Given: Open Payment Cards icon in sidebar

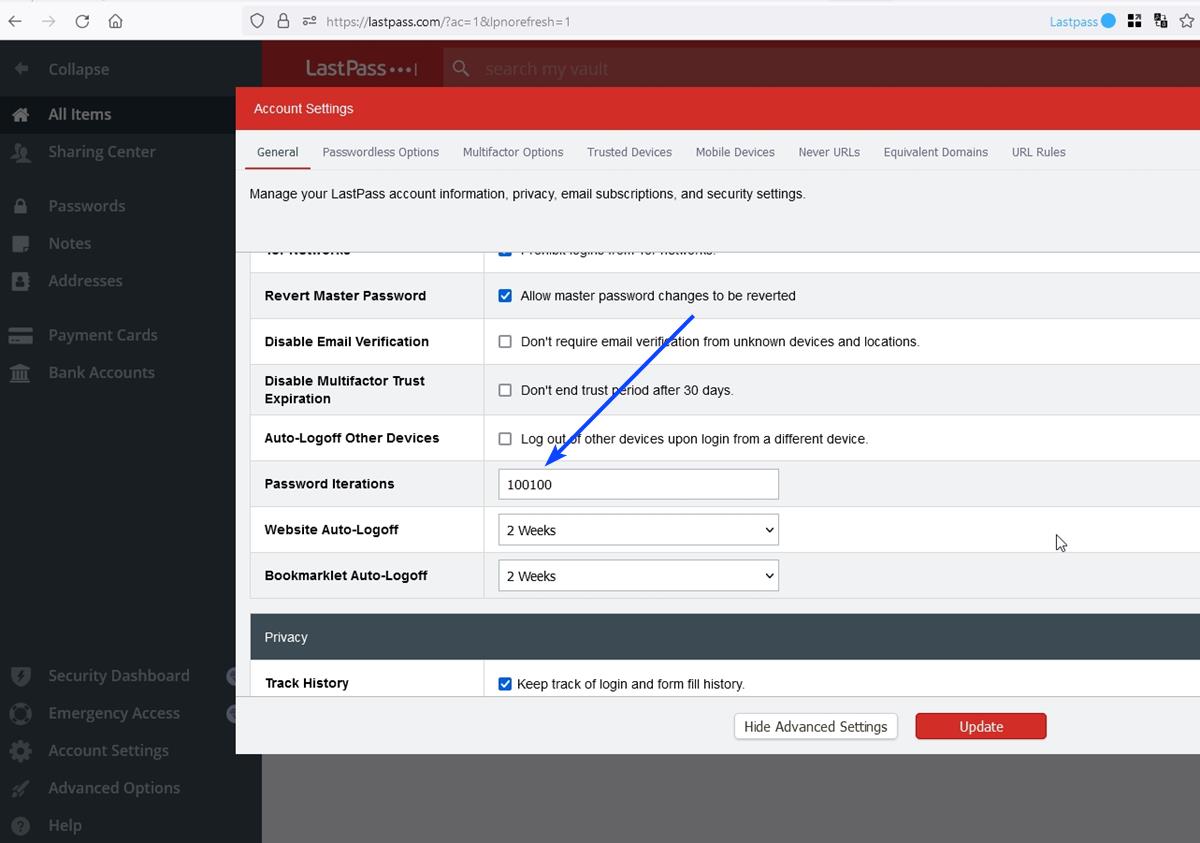Looking at the screenshot, I should pos(20,336).
